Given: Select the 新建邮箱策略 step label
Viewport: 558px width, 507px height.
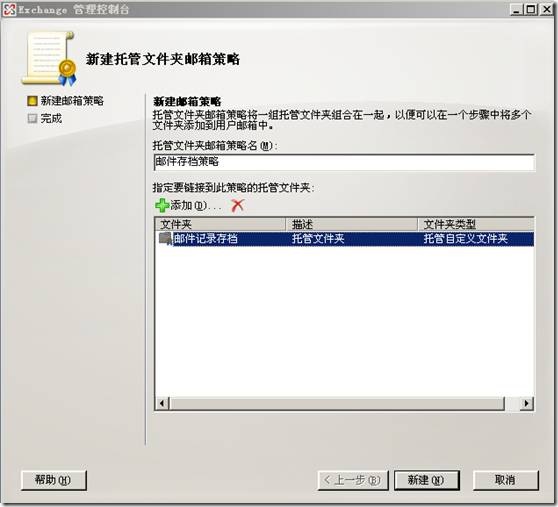Looking at the screenshot, I should point(72,101).
